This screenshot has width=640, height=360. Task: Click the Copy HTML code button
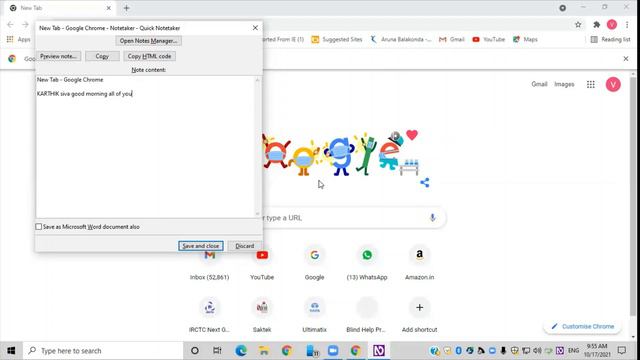tap(149, 56)
